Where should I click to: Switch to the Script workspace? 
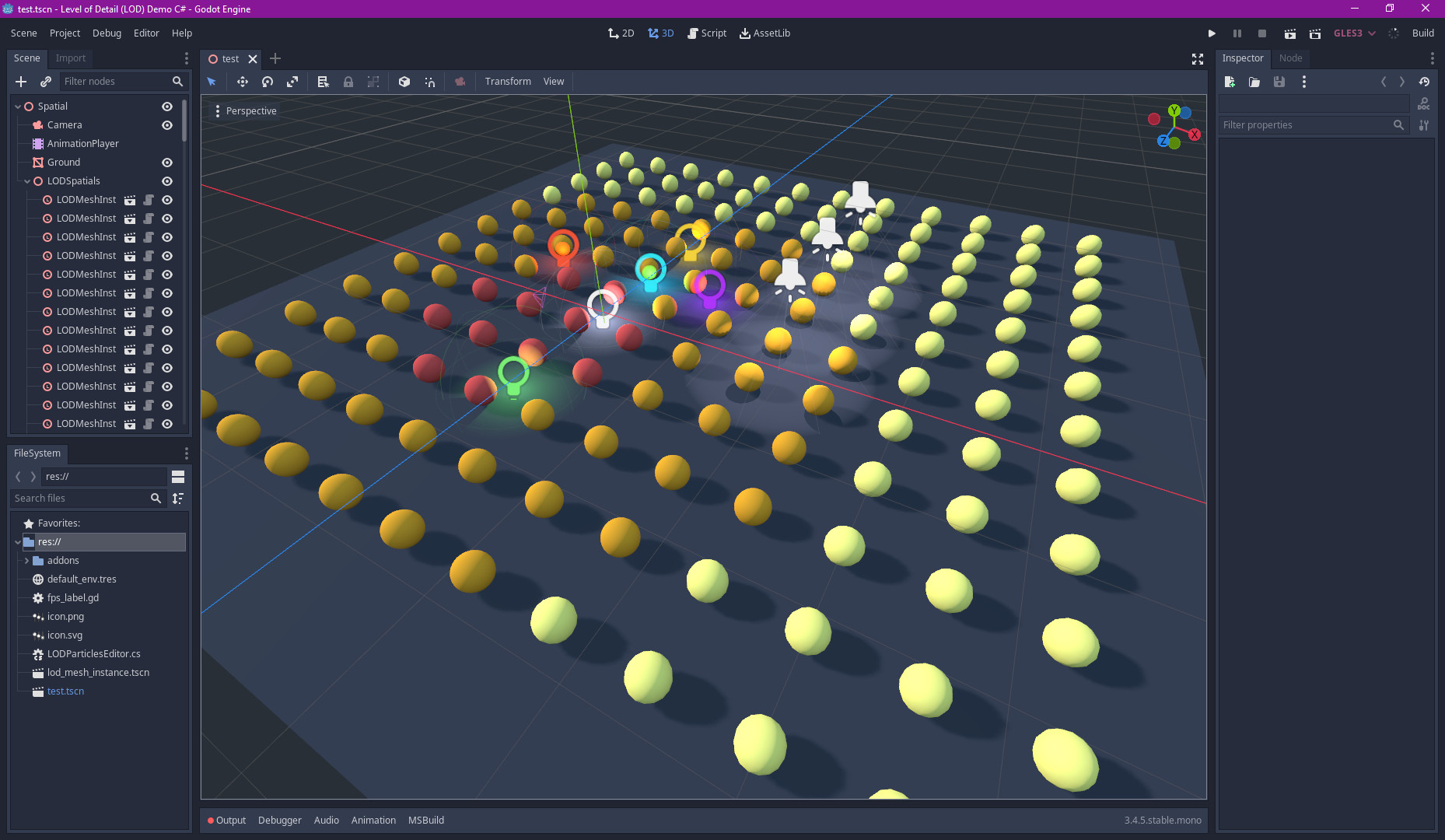pyautogui.click(x=707, y=33)
